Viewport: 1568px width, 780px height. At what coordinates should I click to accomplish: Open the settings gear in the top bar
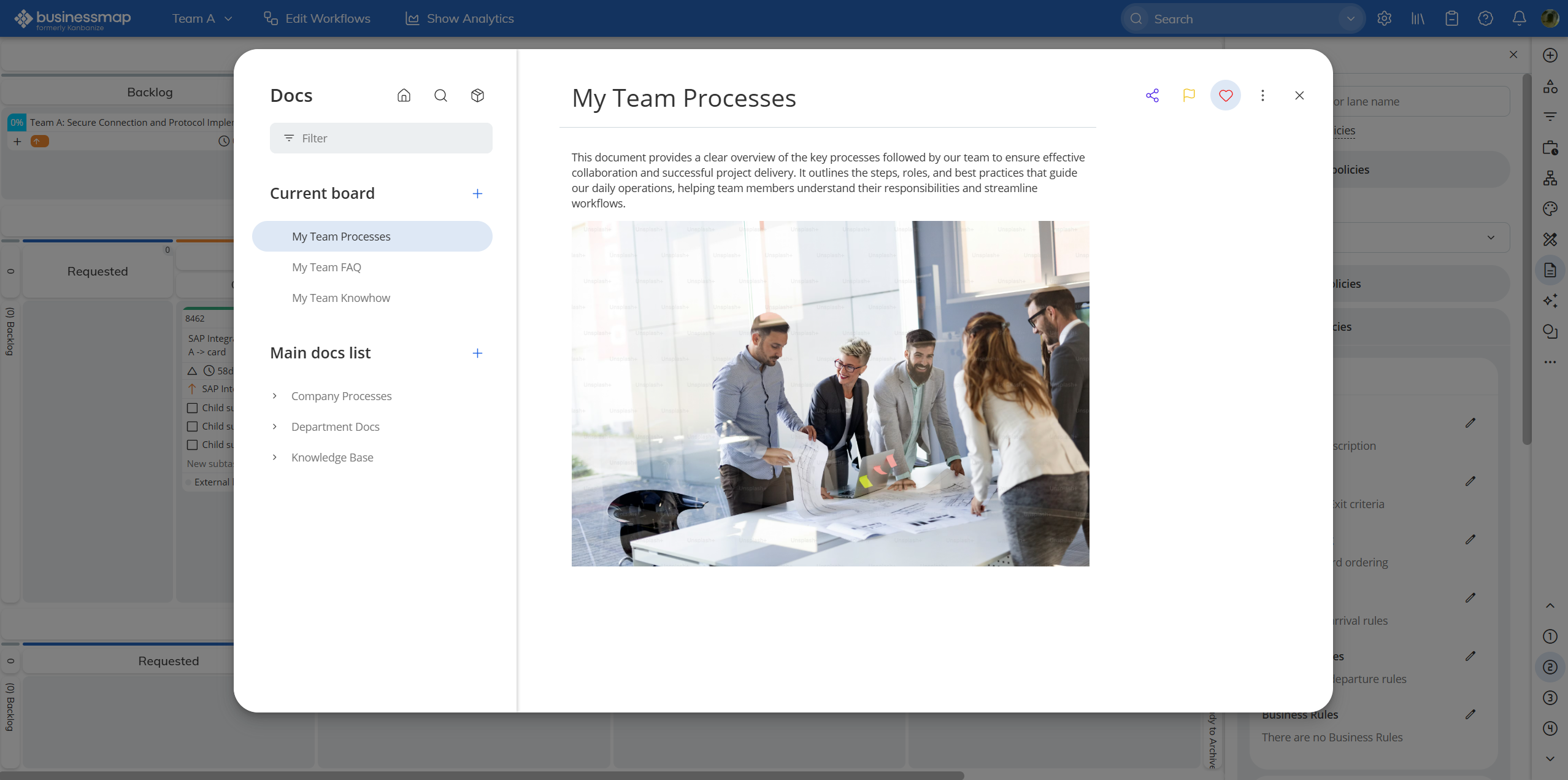click(x=1385, y=18)
